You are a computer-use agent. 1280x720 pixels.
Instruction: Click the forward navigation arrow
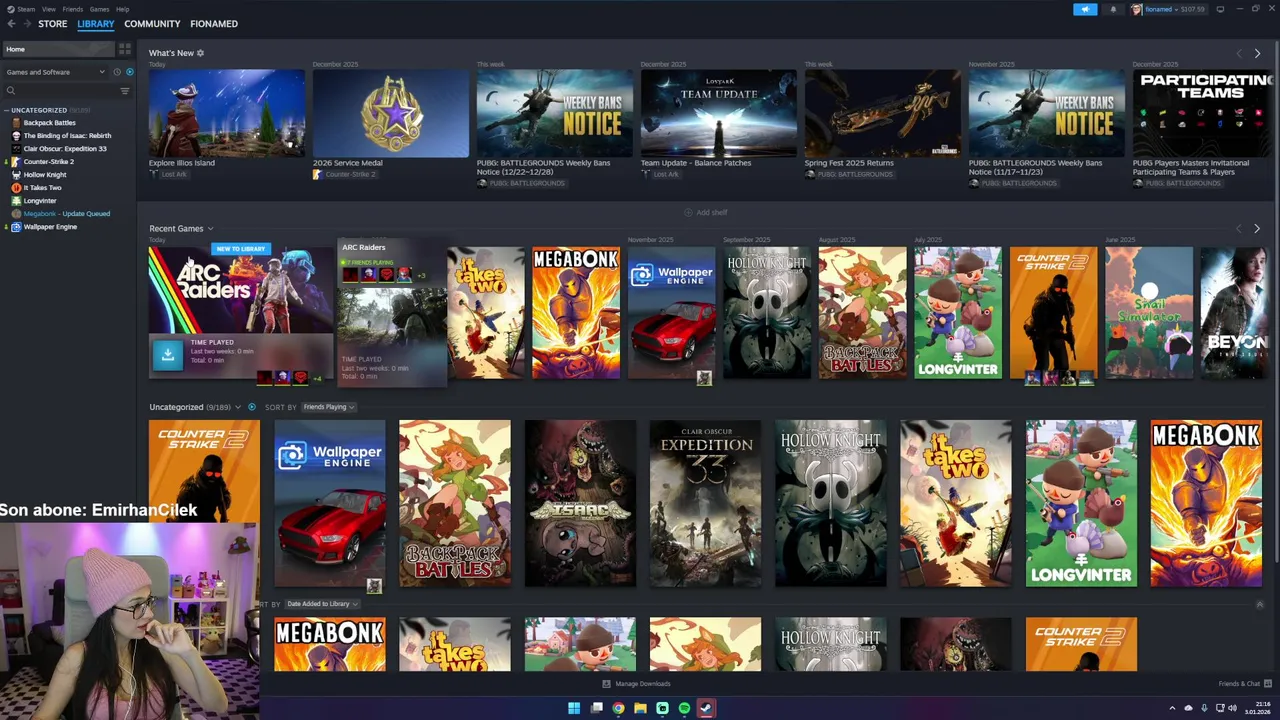[26, 24]
